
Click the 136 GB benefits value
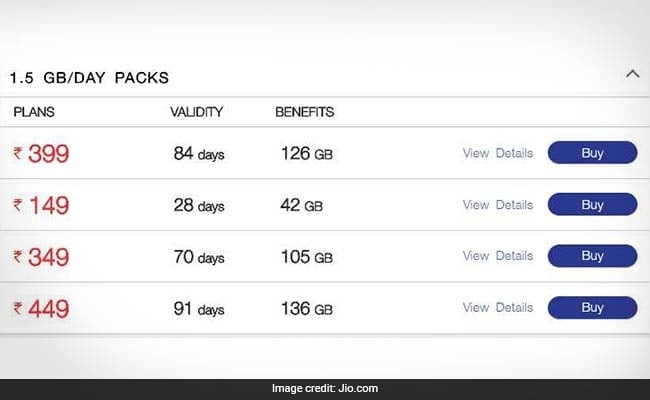coord(306,309)
